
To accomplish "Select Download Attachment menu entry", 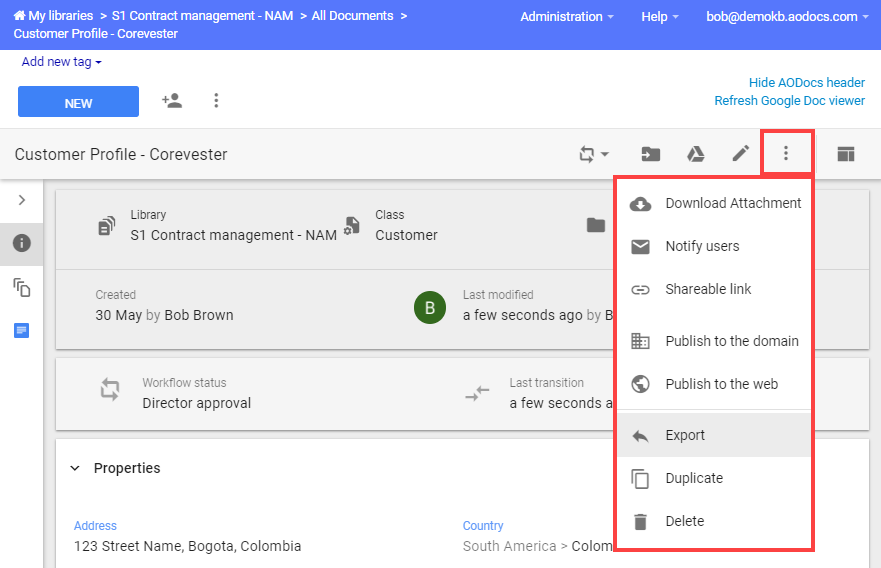I will [x=714, y=203].
